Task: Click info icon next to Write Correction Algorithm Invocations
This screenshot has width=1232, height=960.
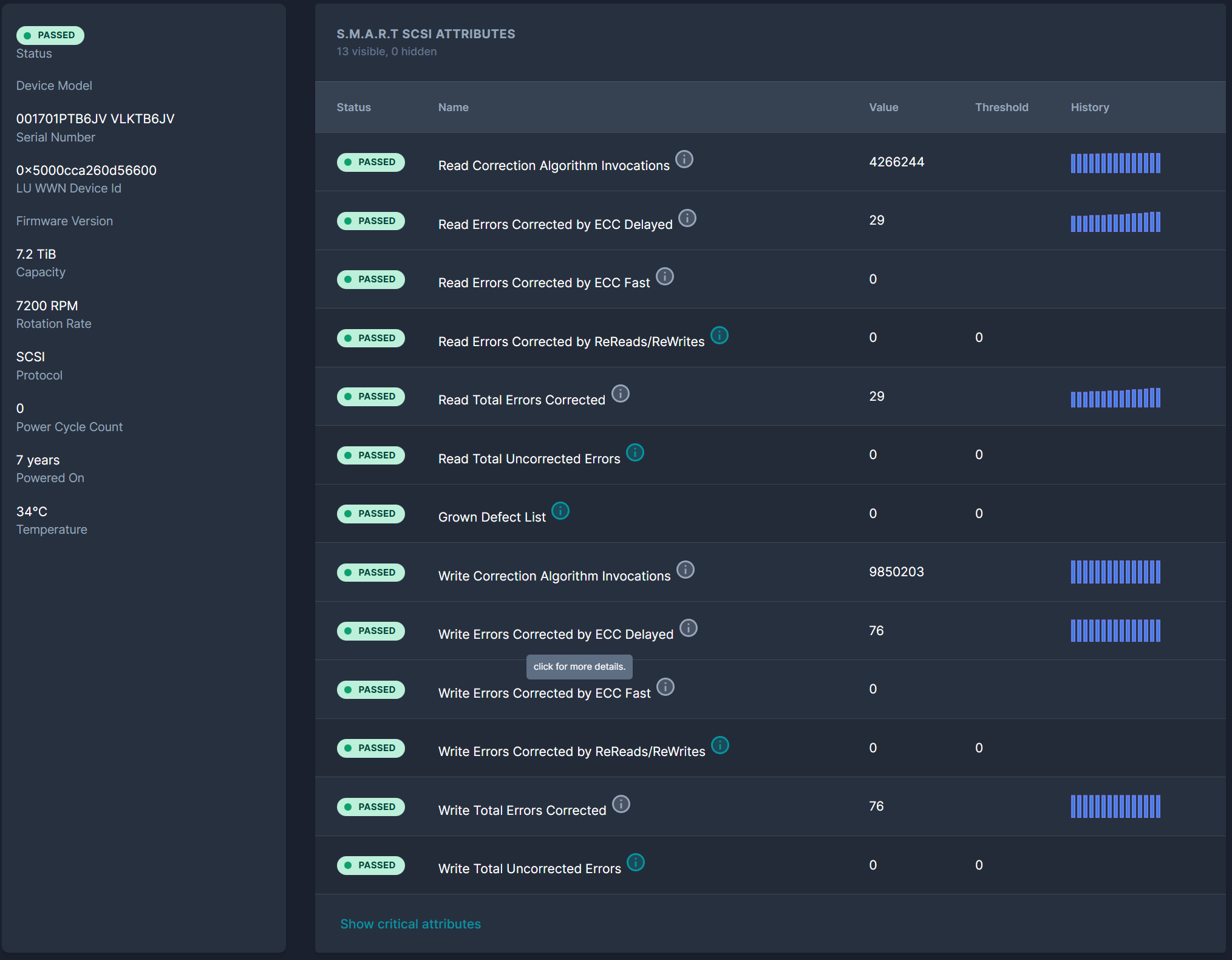Action: (x=685, y=570)
